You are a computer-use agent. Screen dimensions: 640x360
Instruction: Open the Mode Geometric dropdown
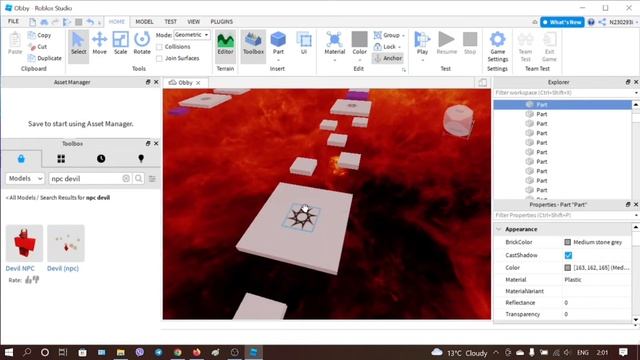tap(192, 35)
